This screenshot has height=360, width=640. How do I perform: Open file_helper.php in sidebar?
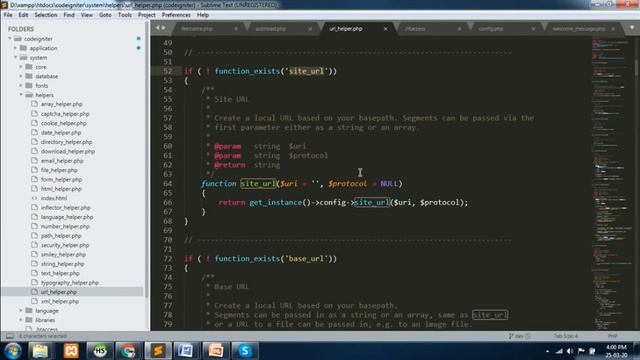[59, 170]
